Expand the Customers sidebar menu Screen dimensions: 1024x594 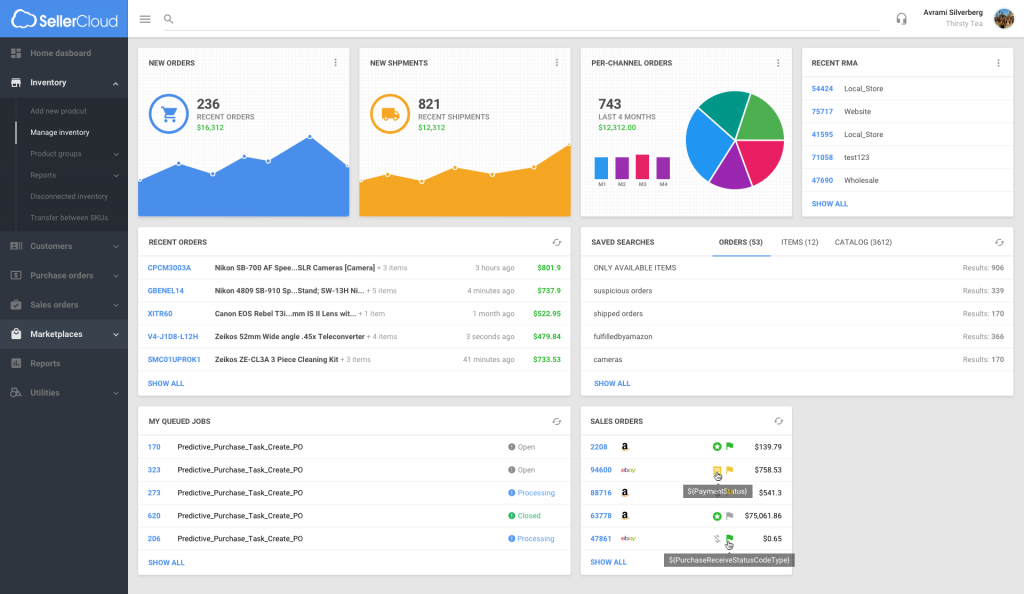116,246
